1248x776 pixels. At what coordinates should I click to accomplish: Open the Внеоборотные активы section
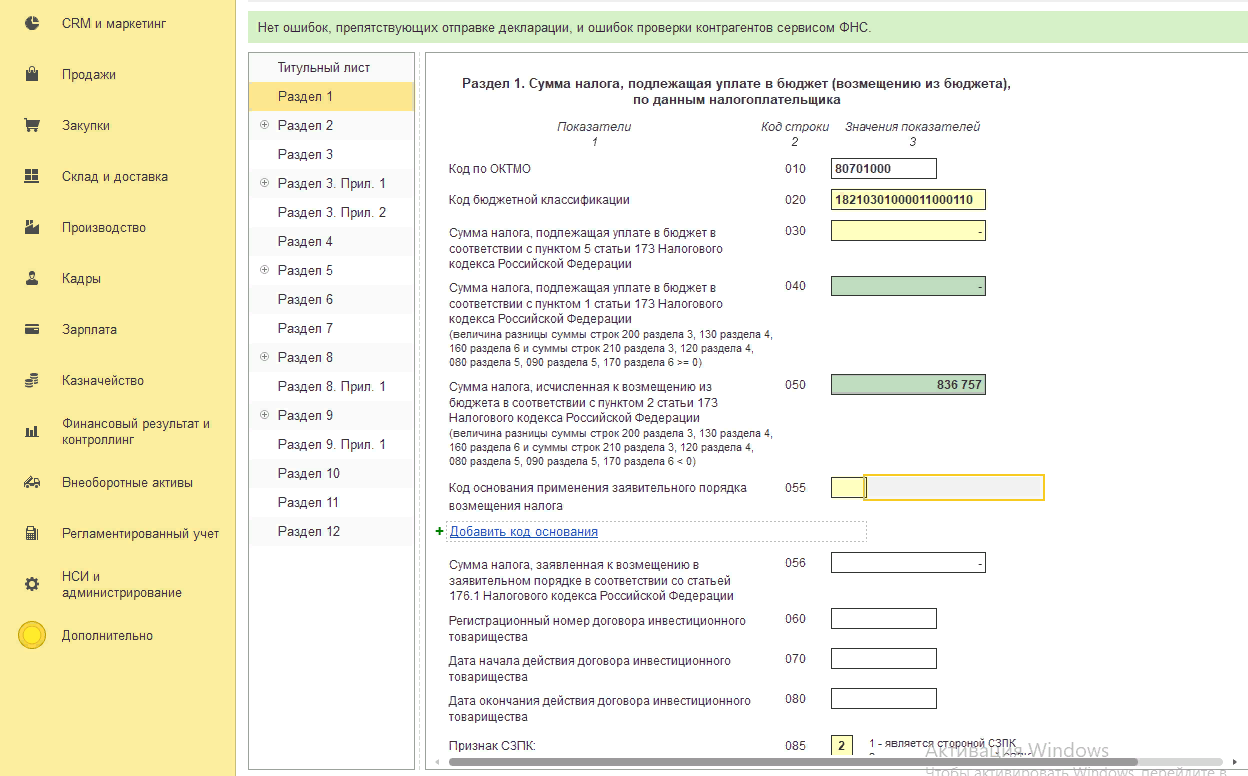click(127, 482)
